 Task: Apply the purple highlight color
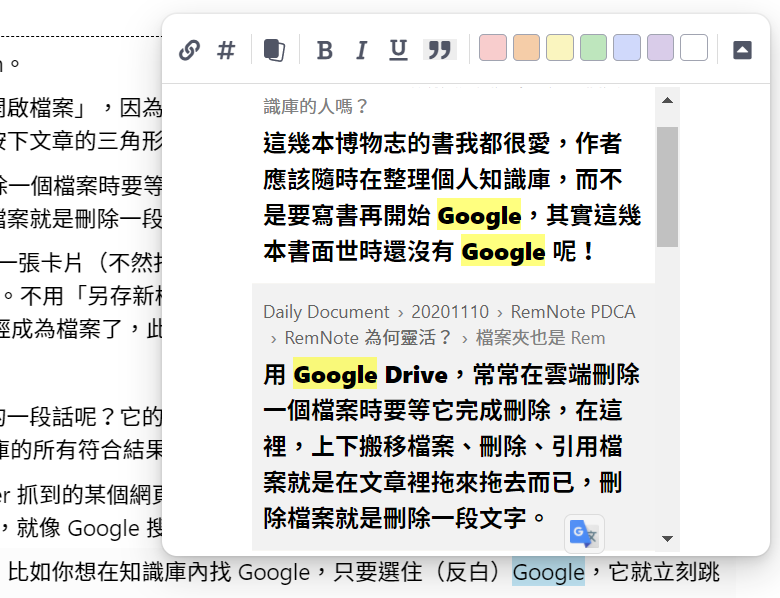[660, 48]
